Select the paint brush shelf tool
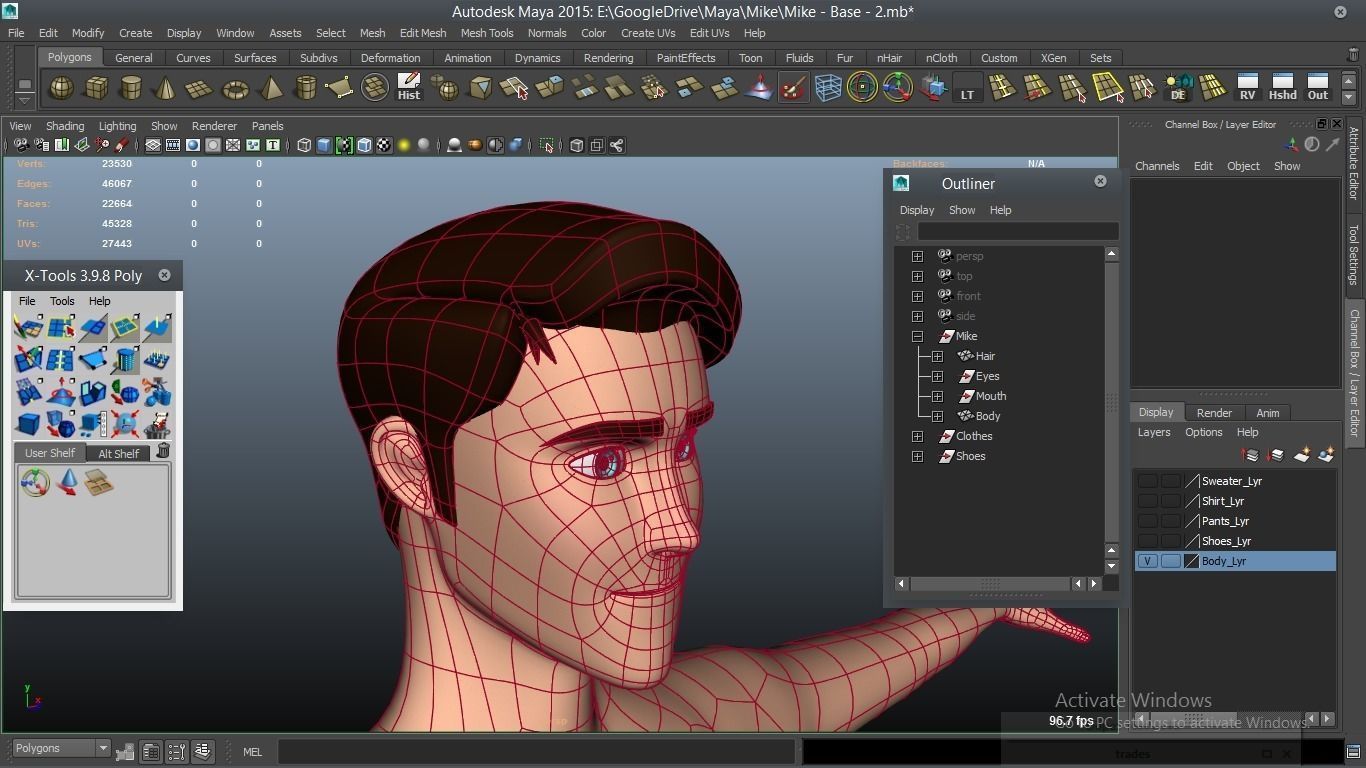Image resolution: width=1366 pixels, height=768 pixels. click(x=793, y=88)
